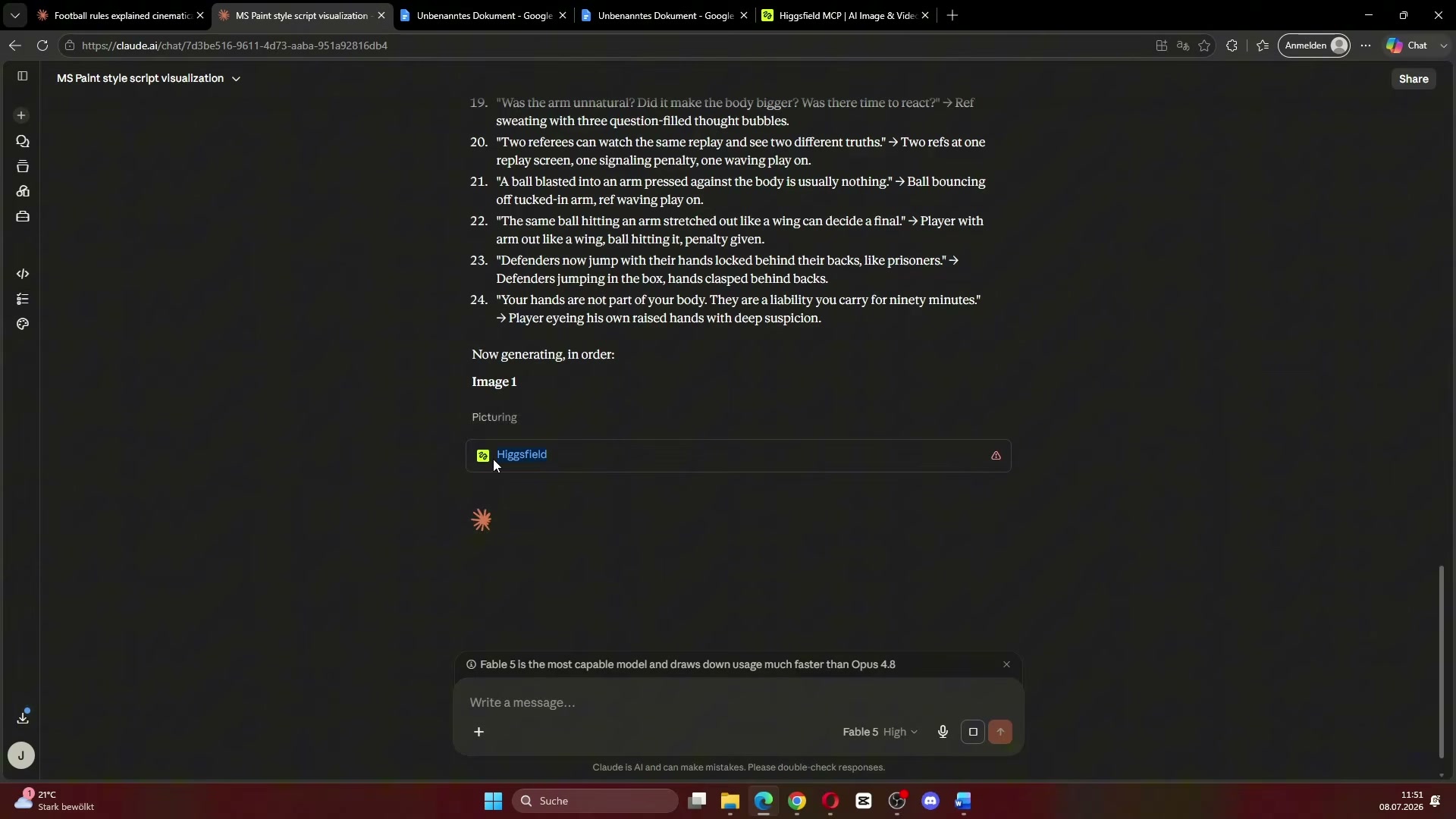Open the toolbox icon in sidebar
Screen dimensions: 1456x819
click(x=22, y=217)
